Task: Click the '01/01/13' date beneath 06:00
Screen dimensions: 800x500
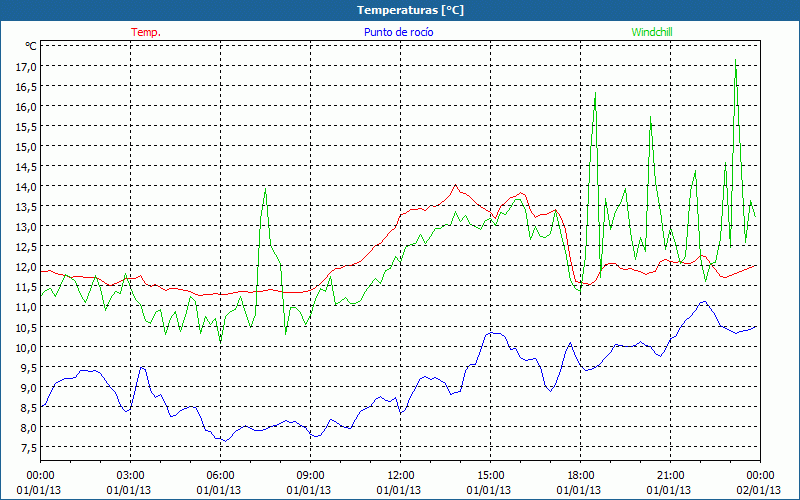Action: (218, 490)
